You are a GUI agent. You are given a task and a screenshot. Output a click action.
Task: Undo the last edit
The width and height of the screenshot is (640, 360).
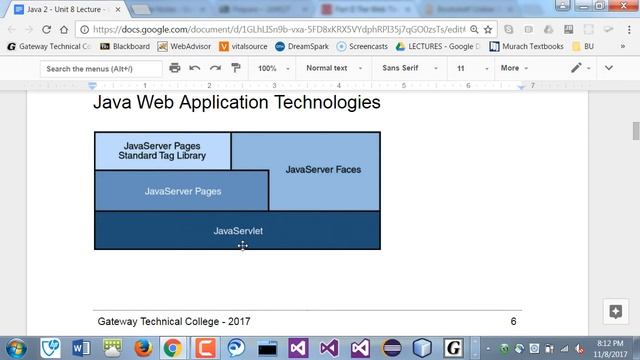point(195,68)
